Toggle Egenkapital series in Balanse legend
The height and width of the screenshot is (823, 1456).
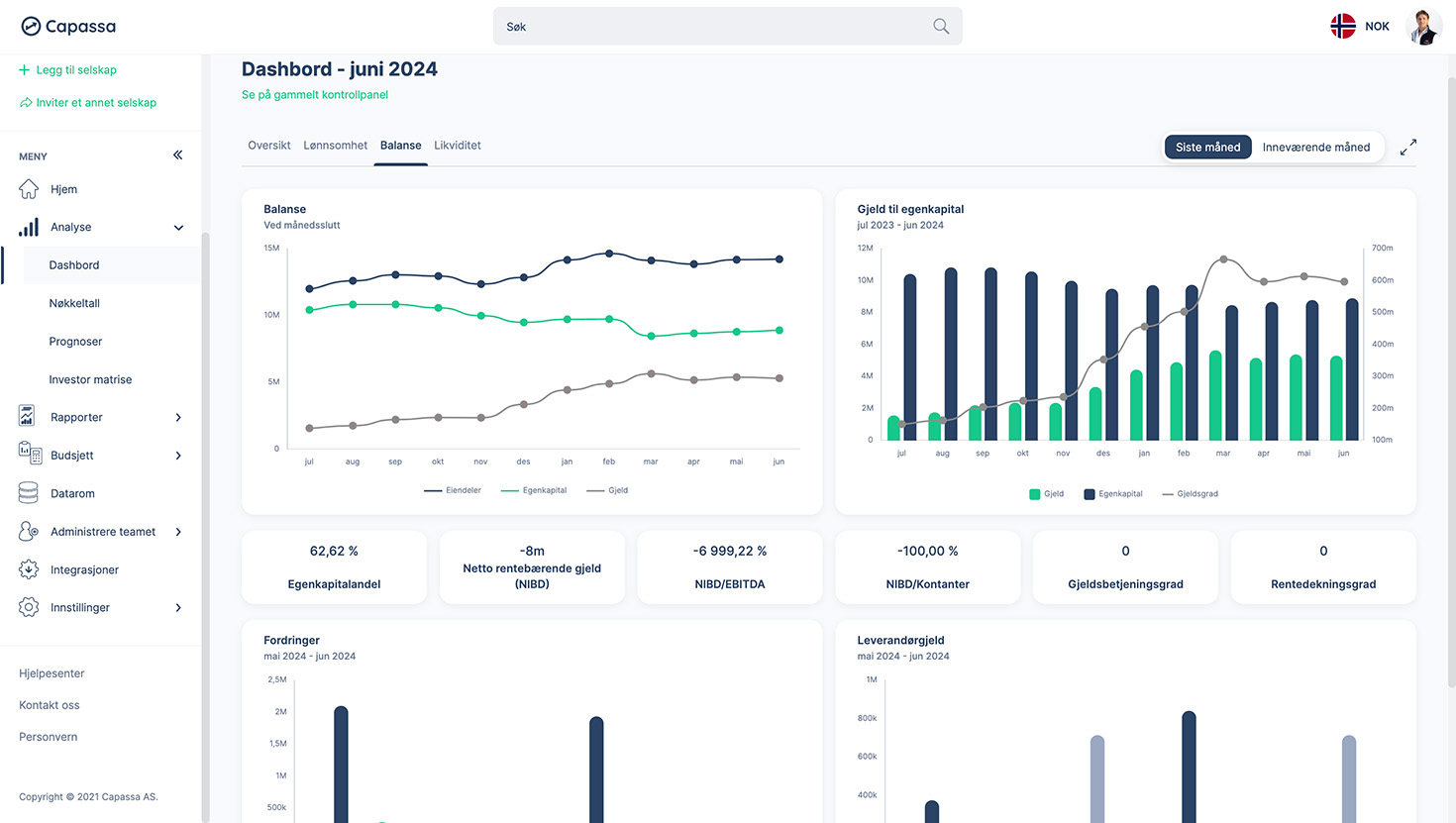(x=534, y=490)
